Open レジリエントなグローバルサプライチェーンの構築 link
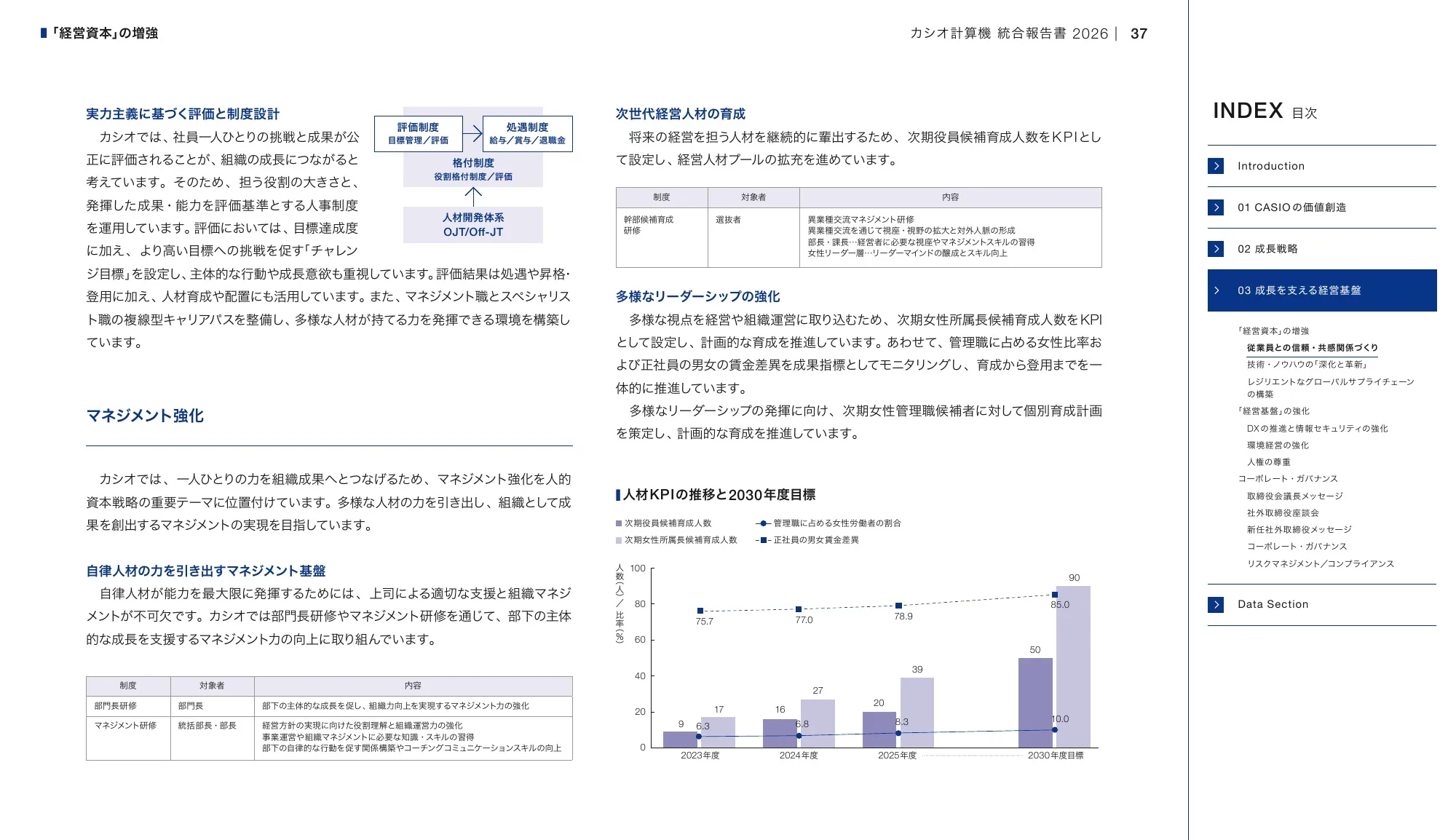The image size is (1456, 840). 1330,387
